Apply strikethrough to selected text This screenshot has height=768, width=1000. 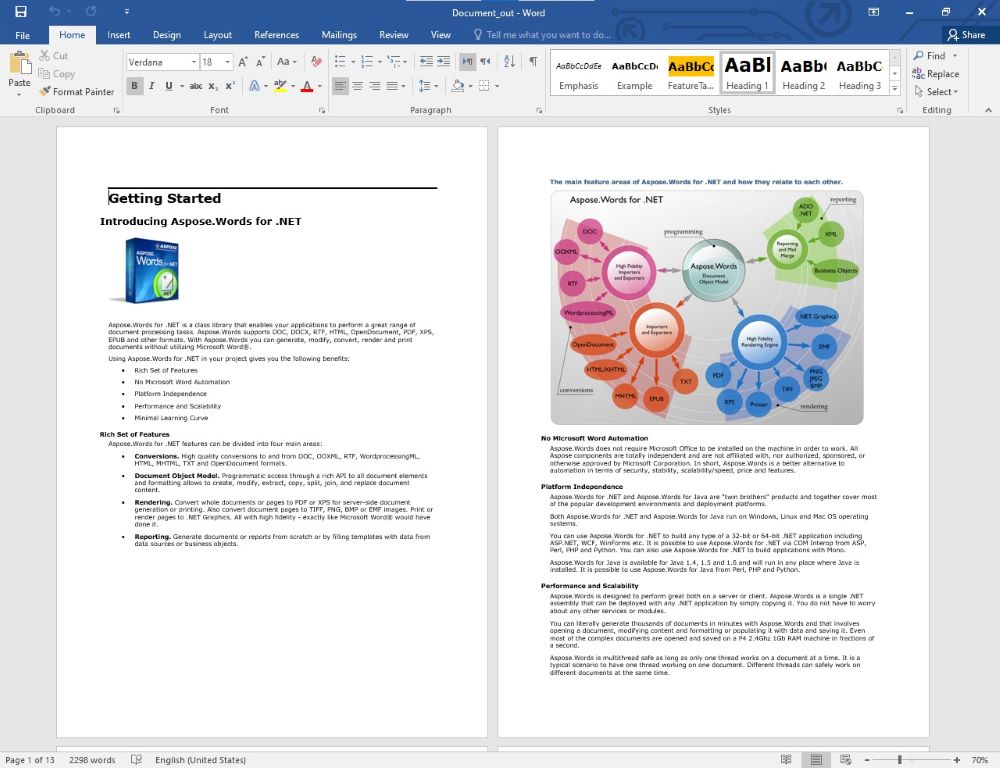(197, 84)
